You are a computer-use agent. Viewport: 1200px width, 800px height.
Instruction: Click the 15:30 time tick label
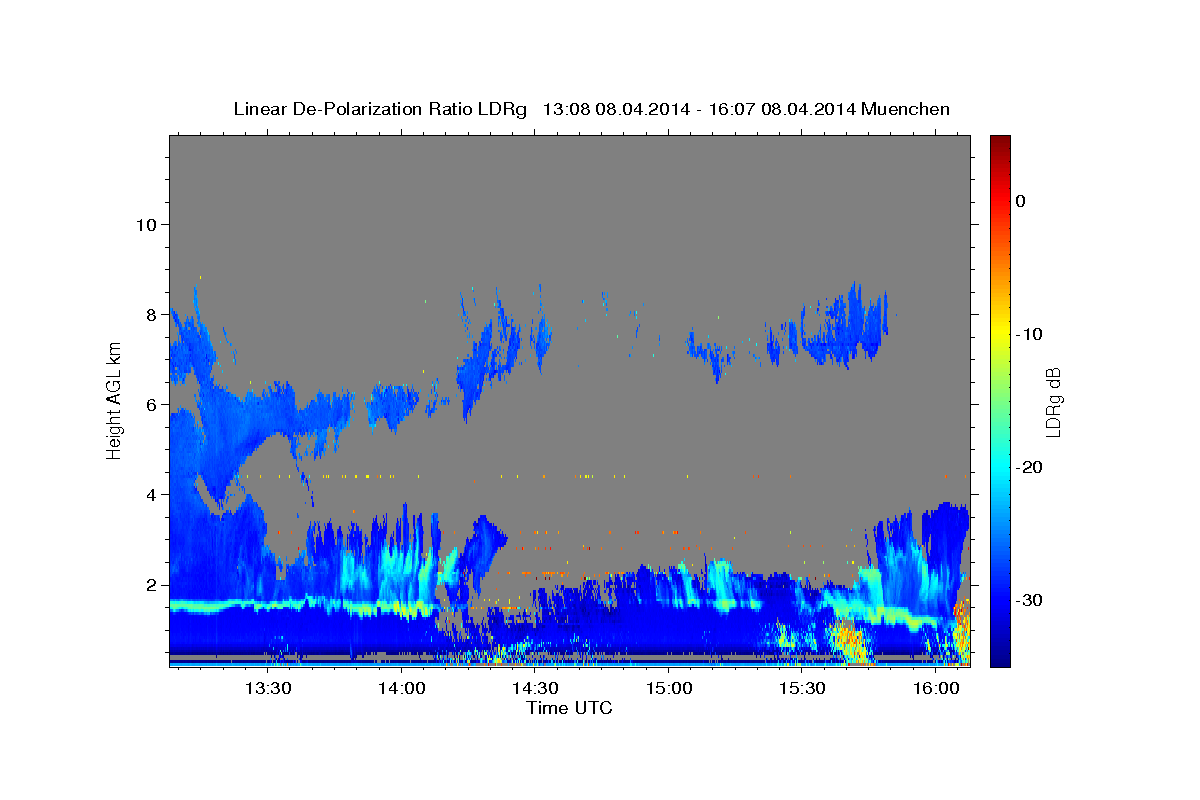tap(802, 688)
